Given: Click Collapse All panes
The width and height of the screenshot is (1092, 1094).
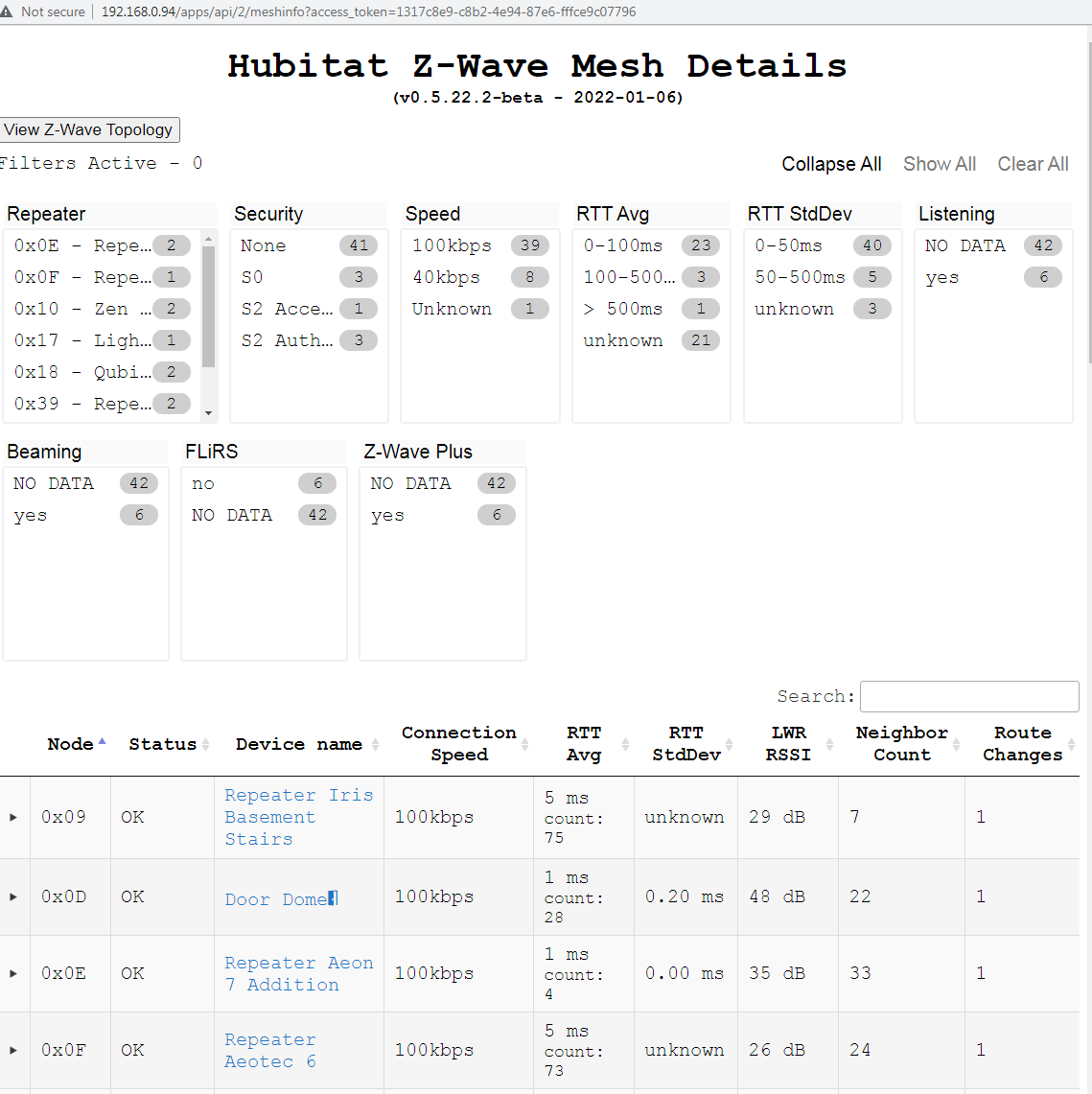Looking at the screenshot, I should tap(831, 164).
